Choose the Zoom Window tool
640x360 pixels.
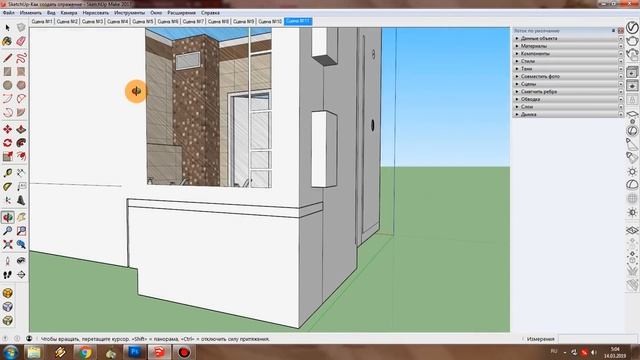[x=21, y=231]
